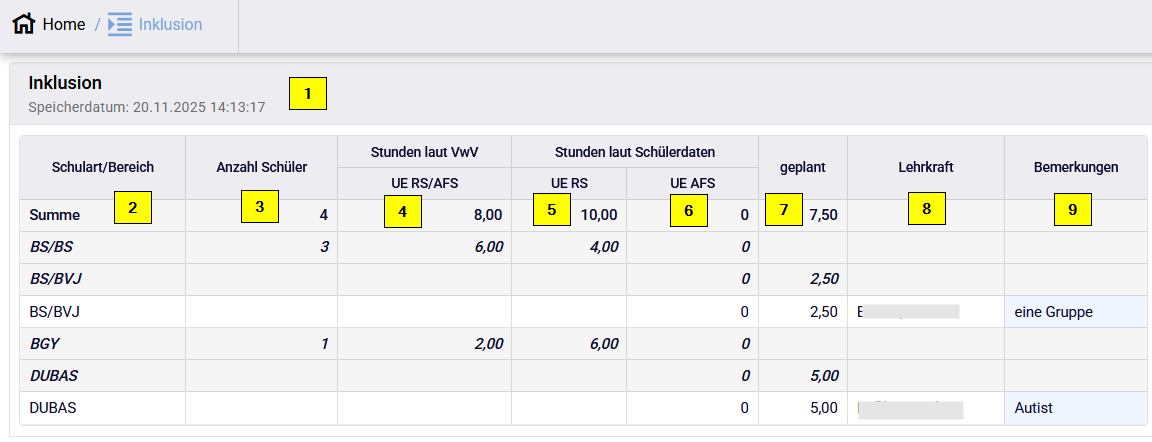Click yellow marker 9 under Bemerkungen
The height and width of the screenshot is (442, 1152).
pos(1073,209)
